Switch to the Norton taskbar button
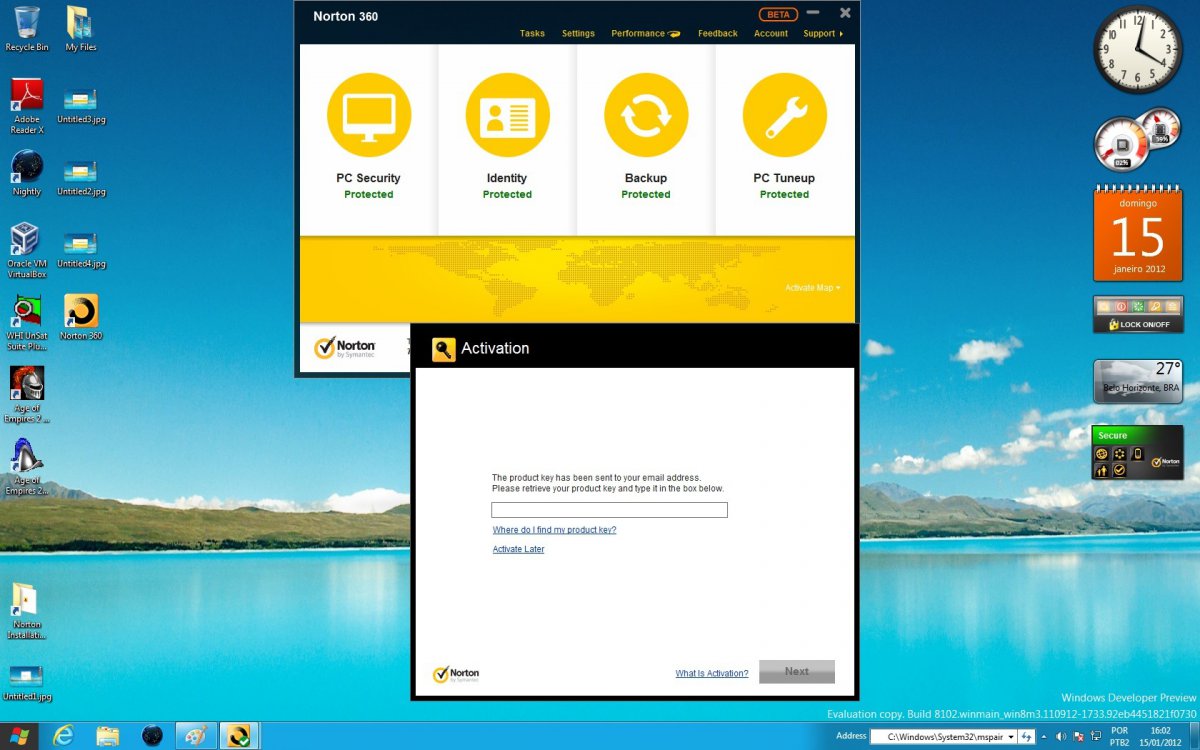 click(x=240, y=736)
